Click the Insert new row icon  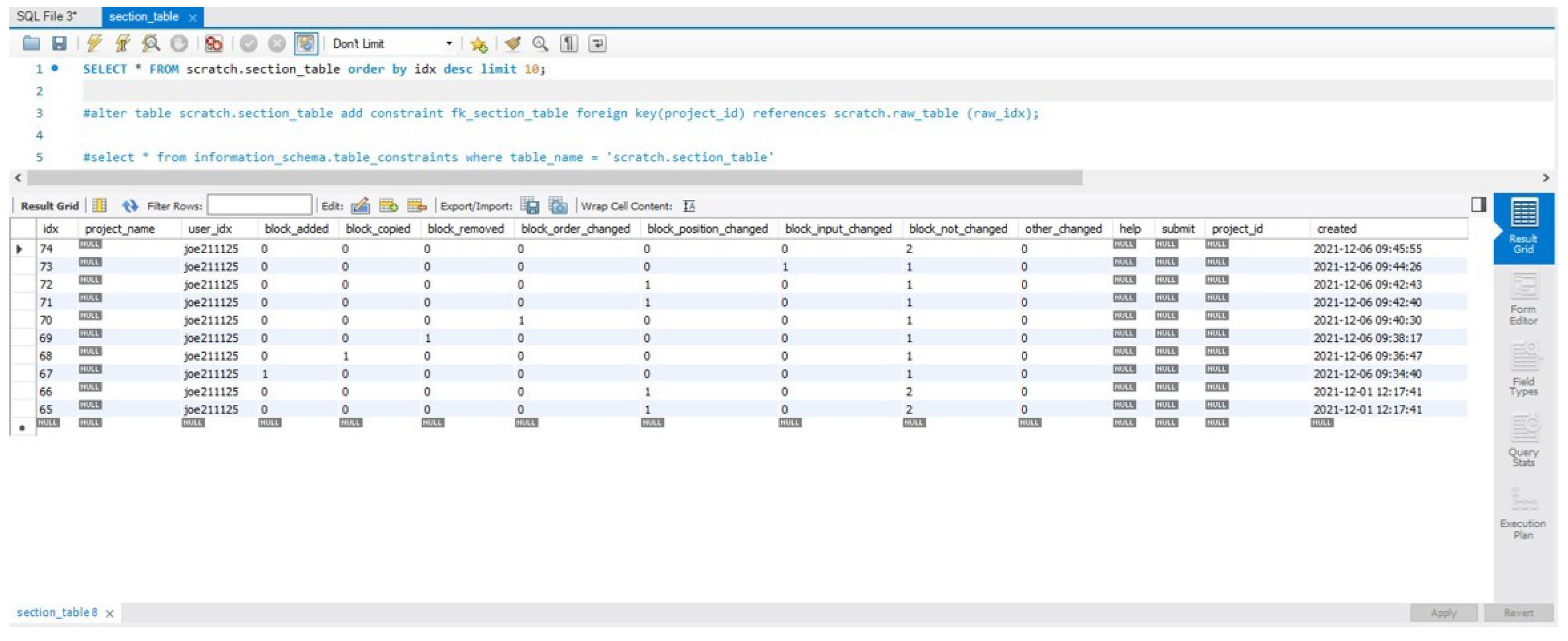tap(388, 206)
